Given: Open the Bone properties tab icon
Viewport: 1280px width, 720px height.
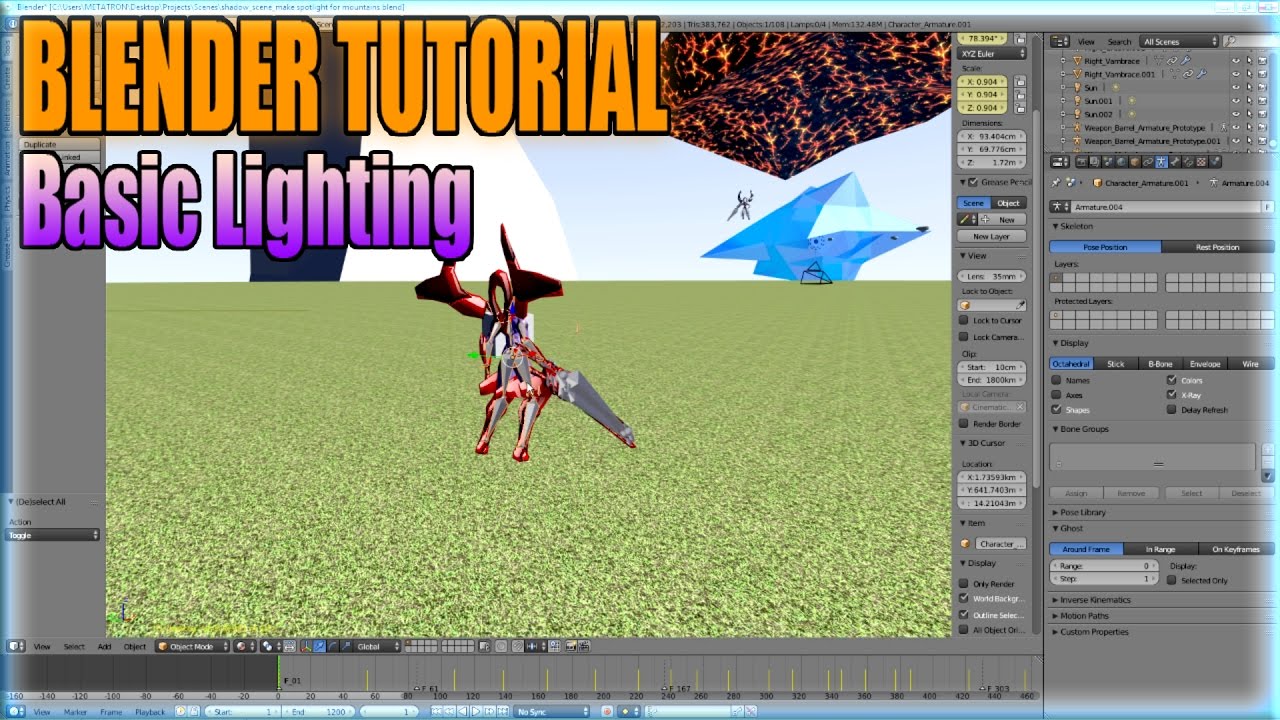Looking at the screenshot, I should [x=1175, y=162].
